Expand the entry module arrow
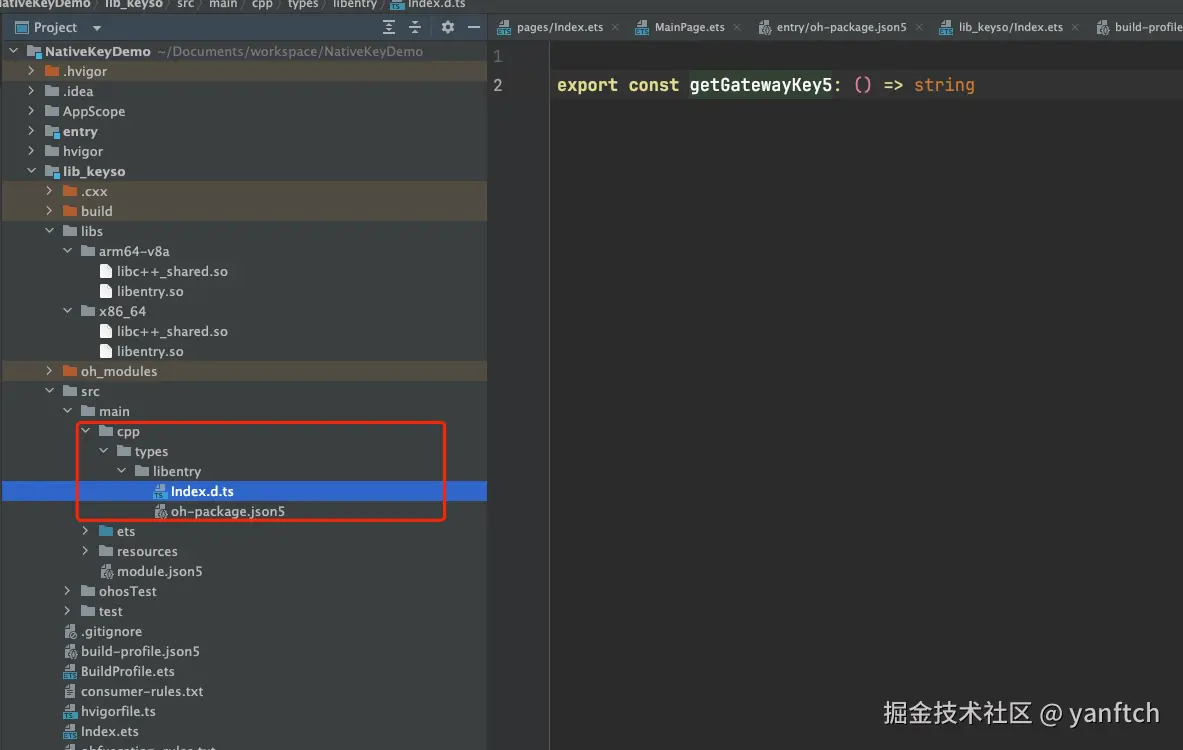 coord(31,131)
